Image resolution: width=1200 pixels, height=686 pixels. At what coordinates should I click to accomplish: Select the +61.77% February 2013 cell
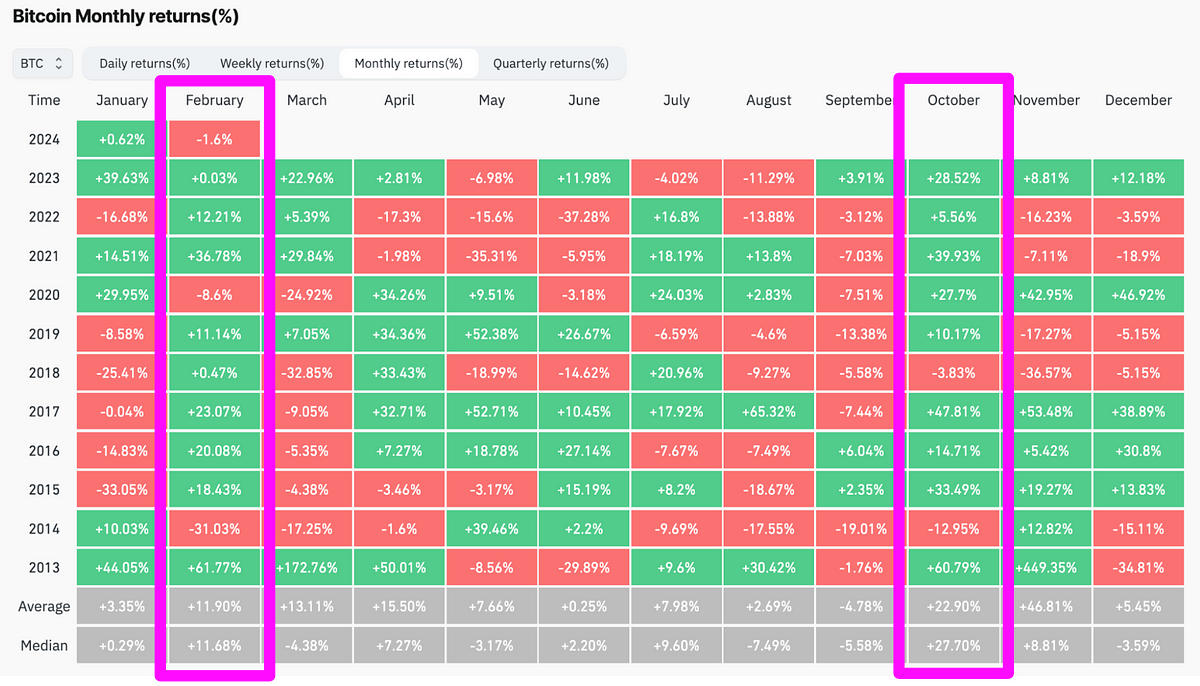pos(214,567)
